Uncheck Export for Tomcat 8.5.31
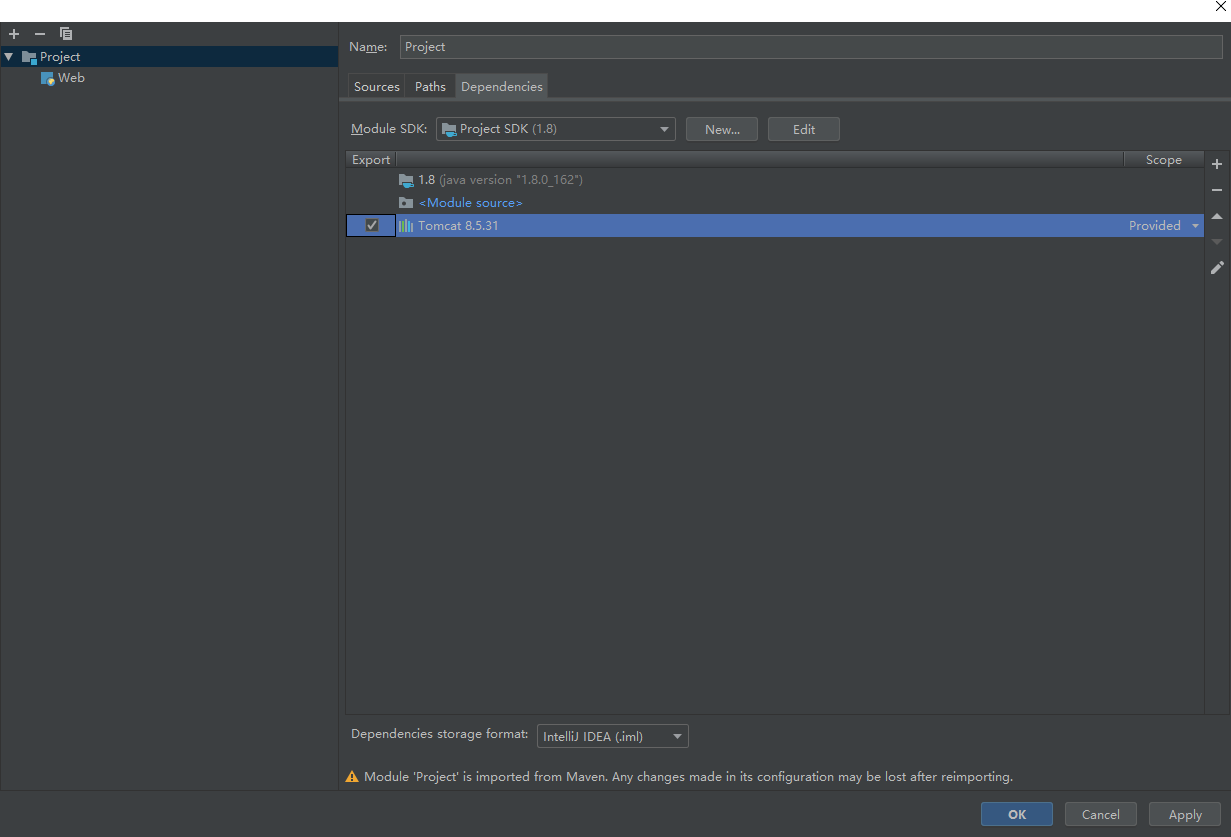The width and height of the screenshot is (1231, 837). pyautogui.click(x=372, y=226)
